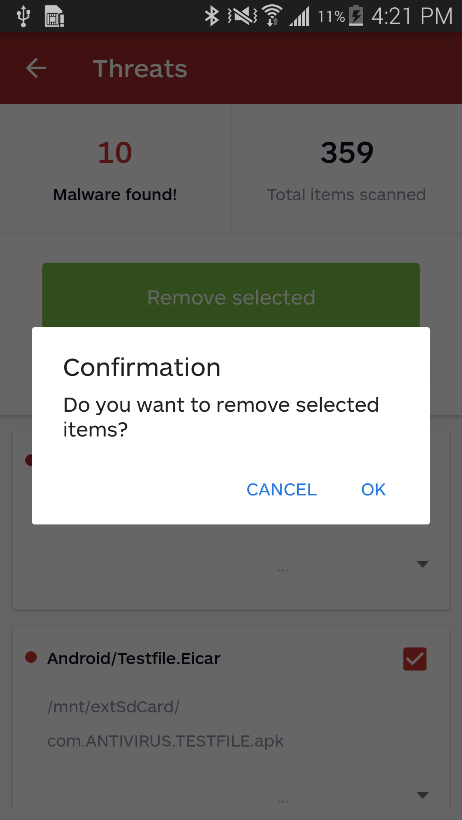Click CANCEL in the Confirmation dialog
Screen dimensions: 462x820
(x=281, y=489)
